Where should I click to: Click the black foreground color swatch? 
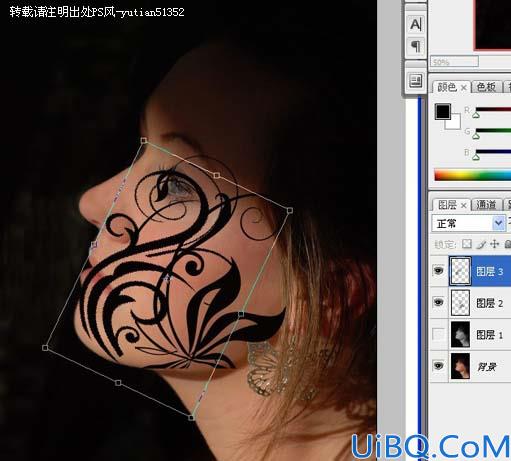(x=442, y=111)
